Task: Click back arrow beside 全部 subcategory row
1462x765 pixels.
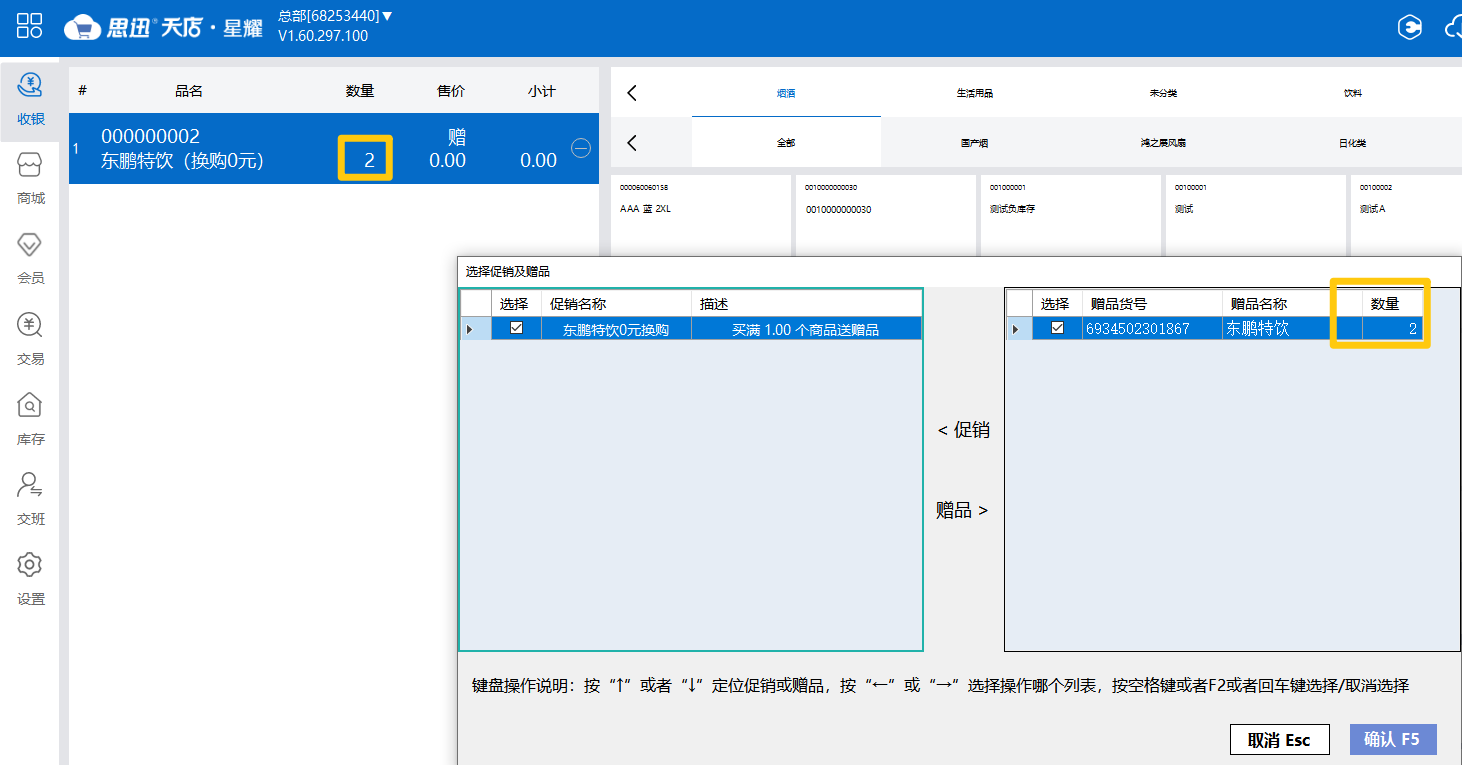Action: point(632,143)
